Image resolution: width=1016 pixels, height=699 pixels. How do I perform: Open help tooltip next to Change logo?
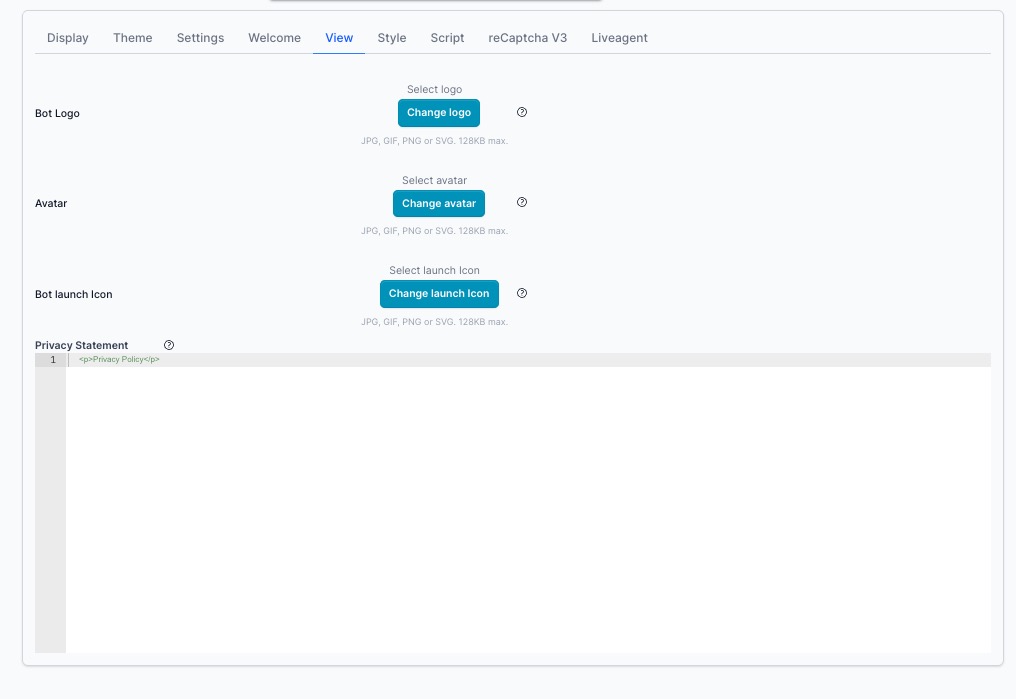click(x=521, y=112)
